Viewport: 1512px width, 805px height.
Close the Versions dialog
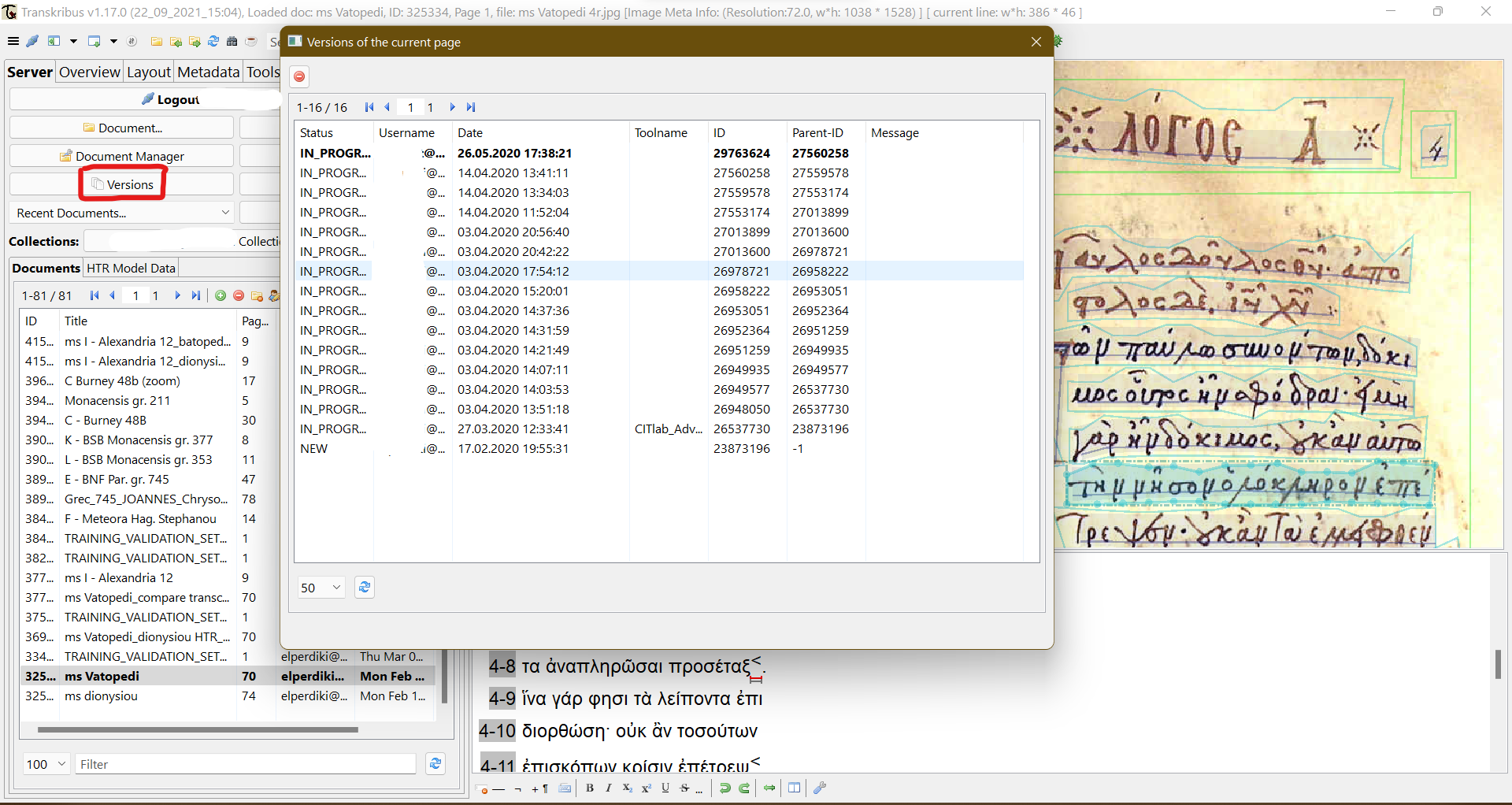pos(1036,42)
